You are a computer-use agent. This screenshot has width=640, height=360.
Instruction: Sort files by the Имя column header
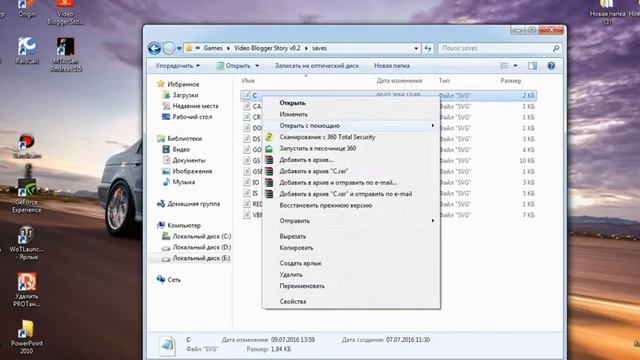(248, 81)
